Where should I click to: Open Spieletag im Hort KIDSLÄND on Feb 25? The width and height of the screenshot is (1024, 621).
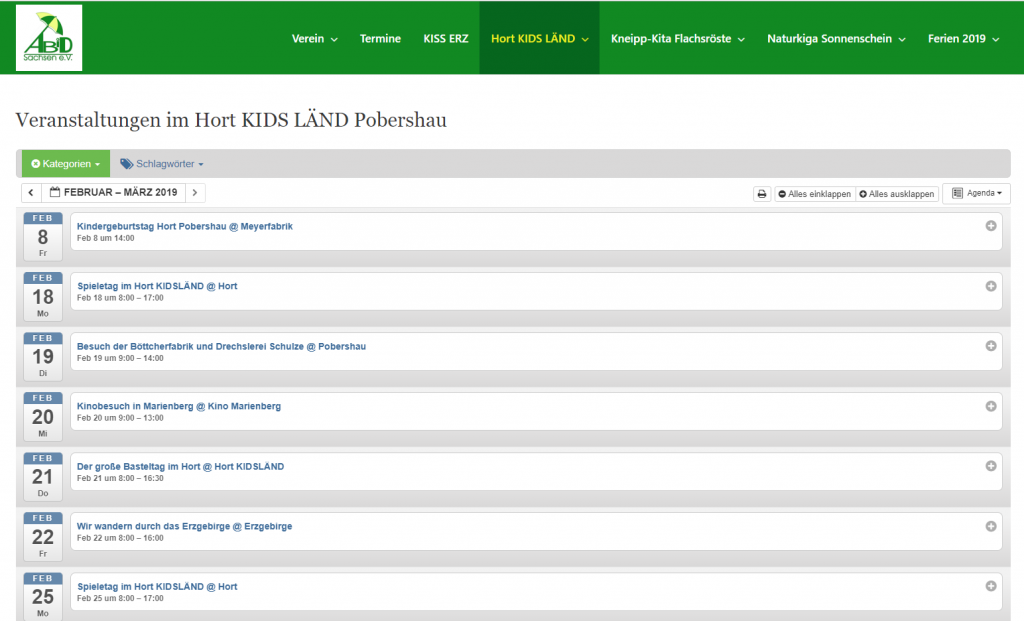coord(157,586)
